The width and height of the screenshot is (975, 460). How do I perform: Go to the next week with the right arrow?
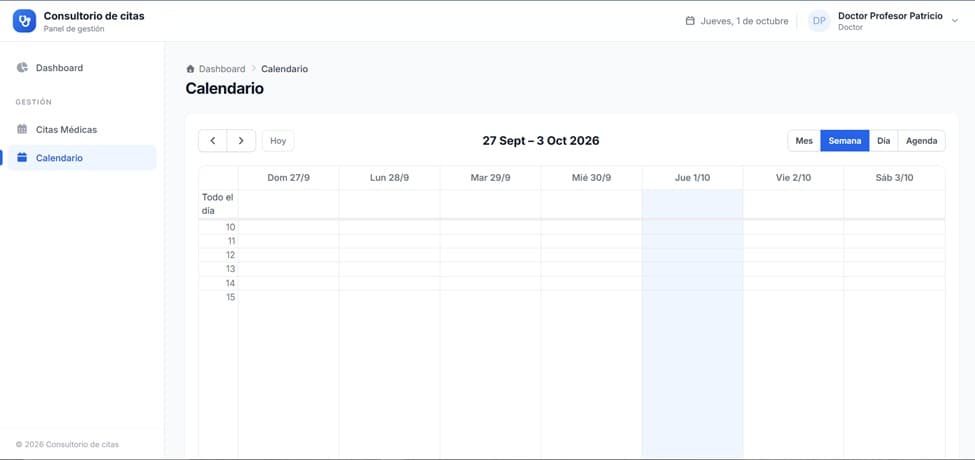241,140
